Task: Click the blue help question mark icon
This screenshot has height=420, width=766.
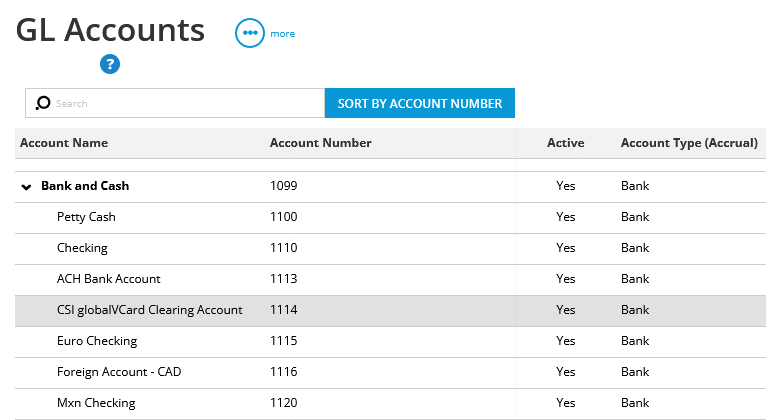Action: (x=110, y=64)
